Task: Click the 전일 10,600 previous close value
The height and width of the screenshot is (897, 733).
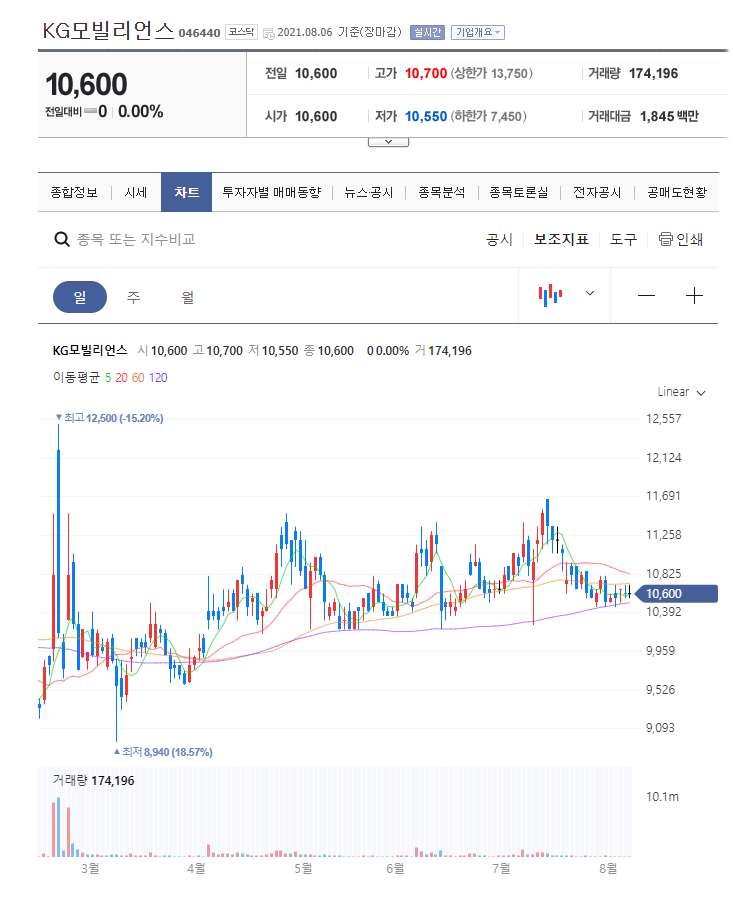Action: [x=316, y=73]
